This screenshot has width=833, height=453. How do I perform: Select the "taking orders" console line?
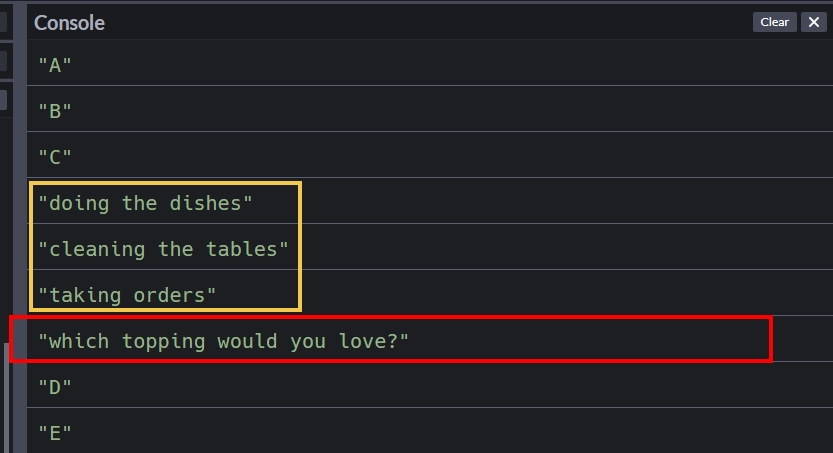pyautogui.click(x=127, y=295)
